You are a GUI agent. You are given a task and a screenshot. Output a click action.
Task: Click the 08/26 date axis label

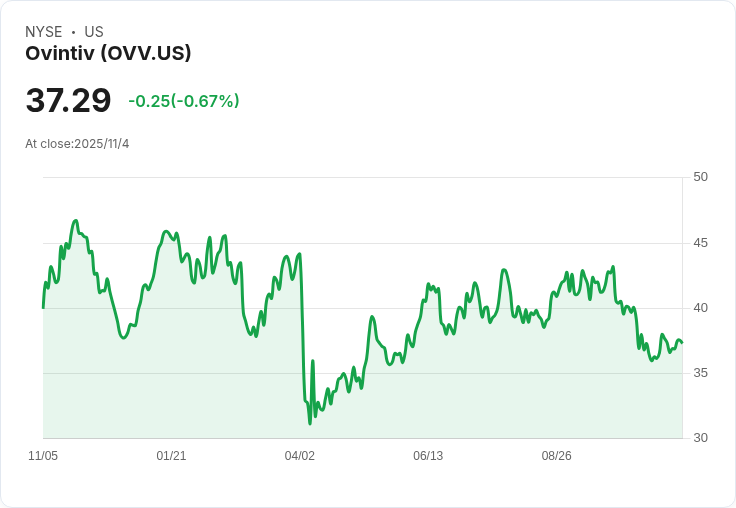pyautogui.click(x=557, y=456)
